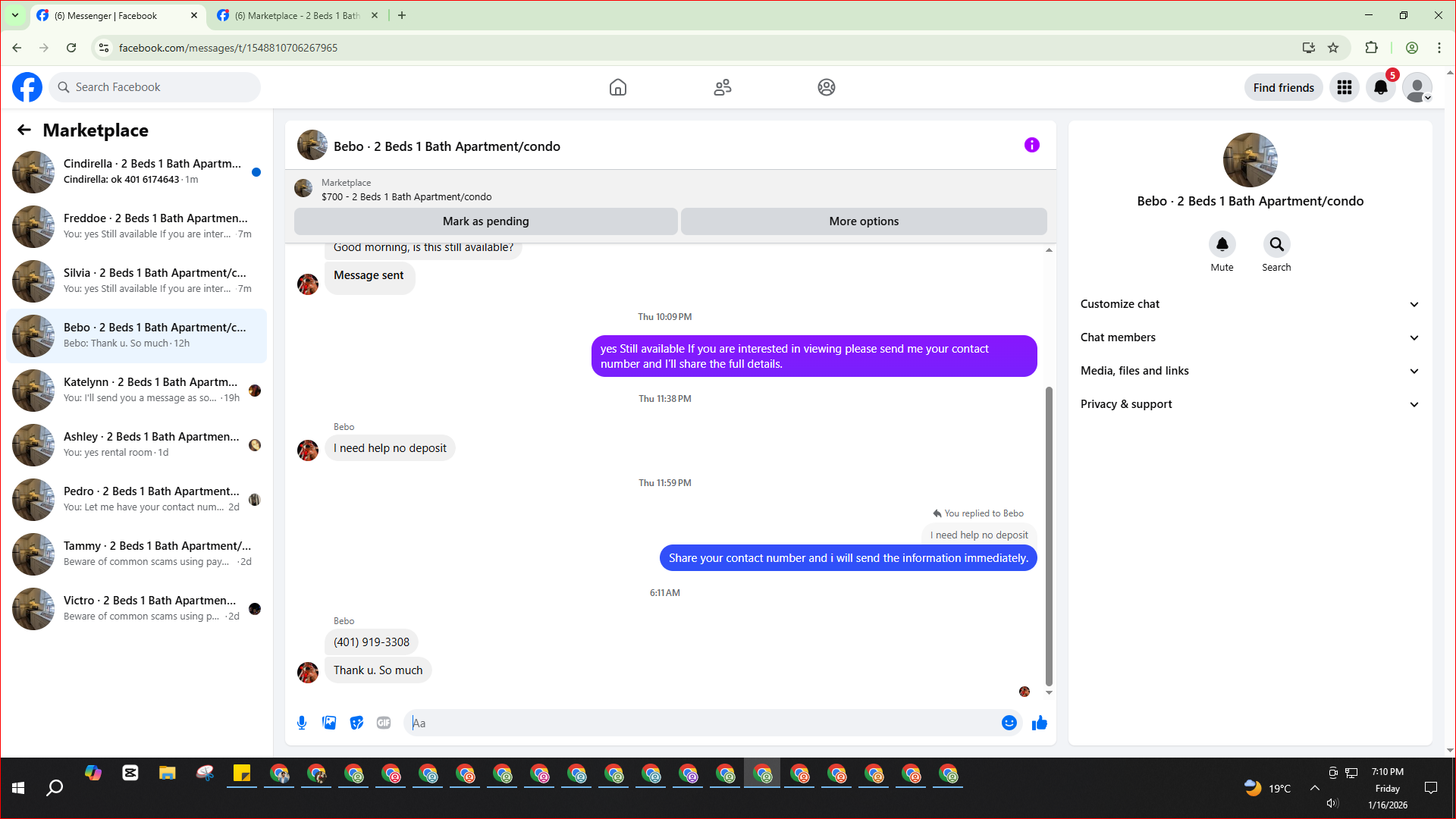Open Facebook menu grid icon

tap(1345, 87)
